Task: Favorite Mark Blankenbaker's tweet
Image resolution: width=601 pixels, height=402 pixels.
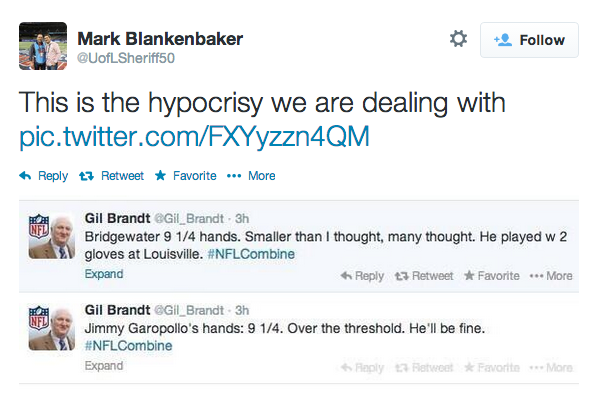Action: click(185, 176)
